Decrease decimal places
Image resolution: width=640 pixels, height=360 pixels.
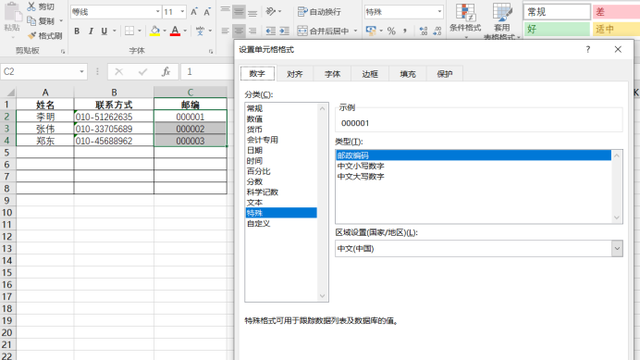(437, 31)
